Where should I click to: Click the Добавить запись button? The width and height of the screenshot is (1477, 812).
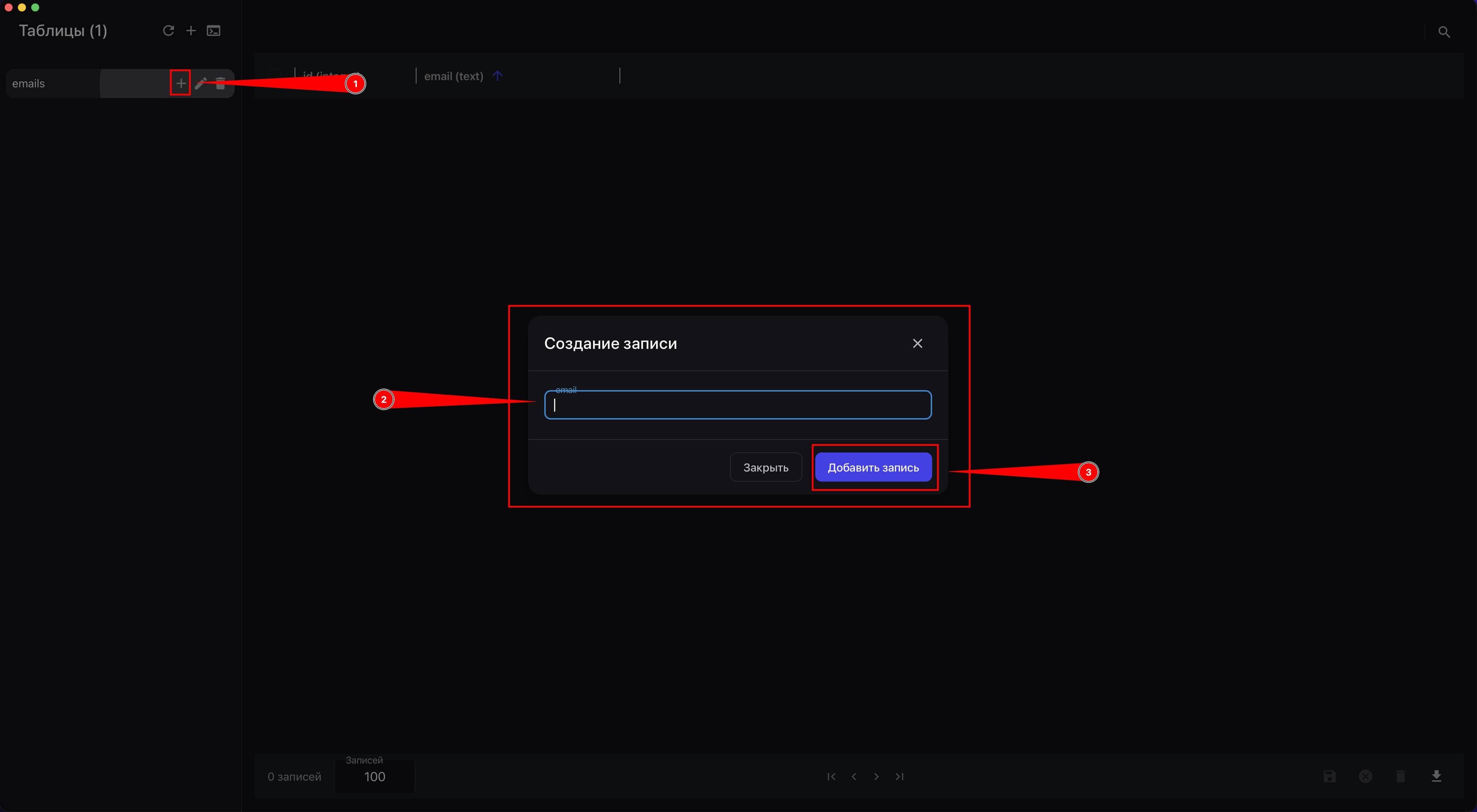point(873,467)
